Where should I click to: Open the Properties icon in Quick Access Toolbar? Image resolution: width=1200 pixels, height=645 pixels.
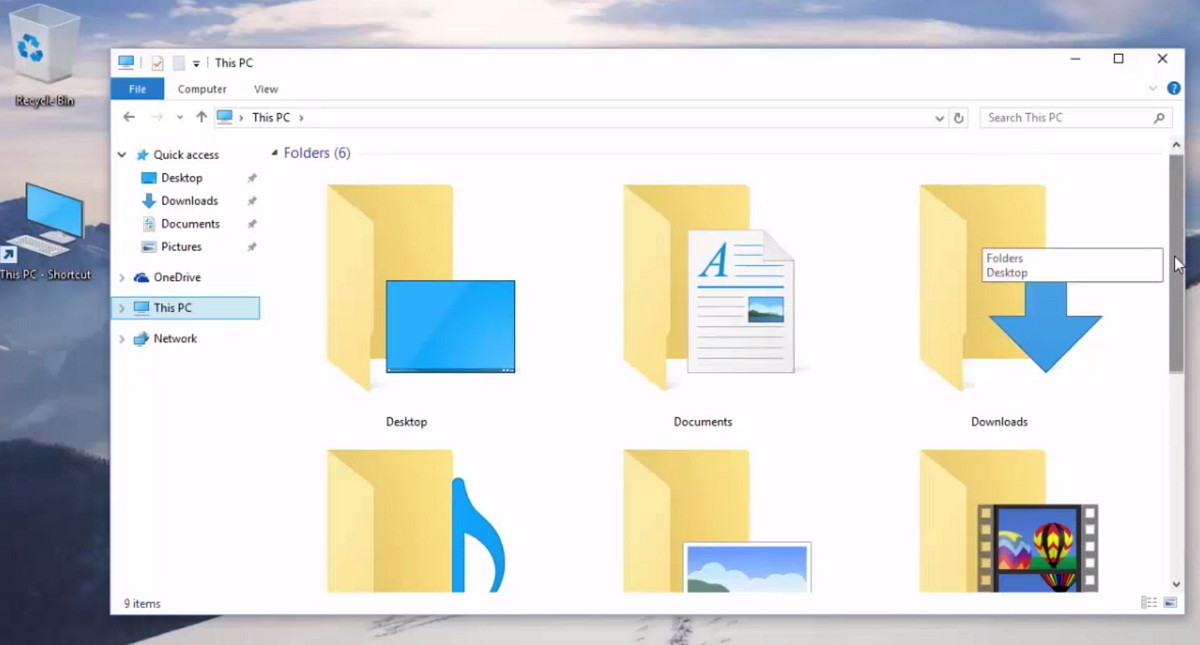tap(158, 62)
